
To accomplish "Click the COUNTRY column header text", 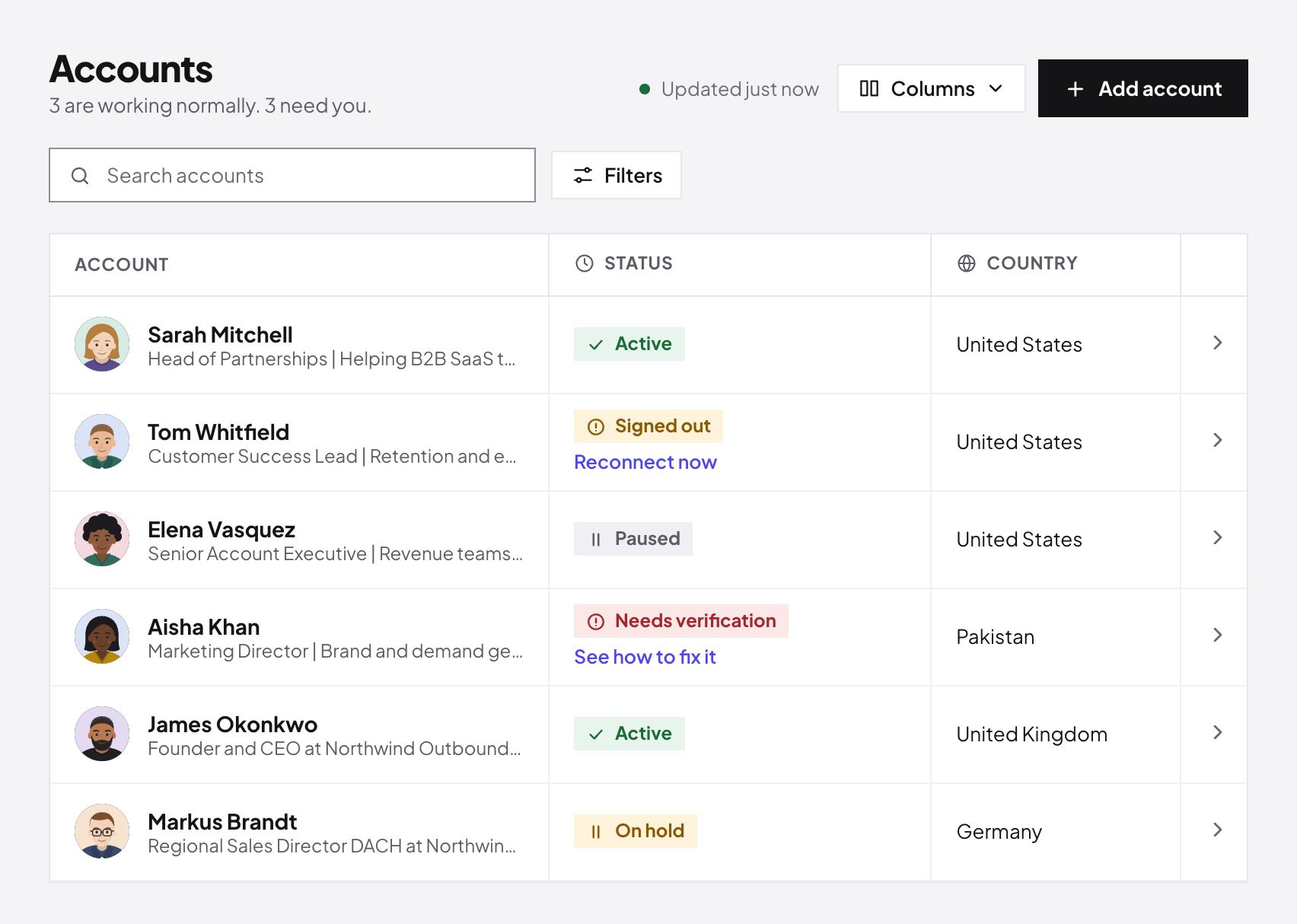I will click(x=1032, y=263).
